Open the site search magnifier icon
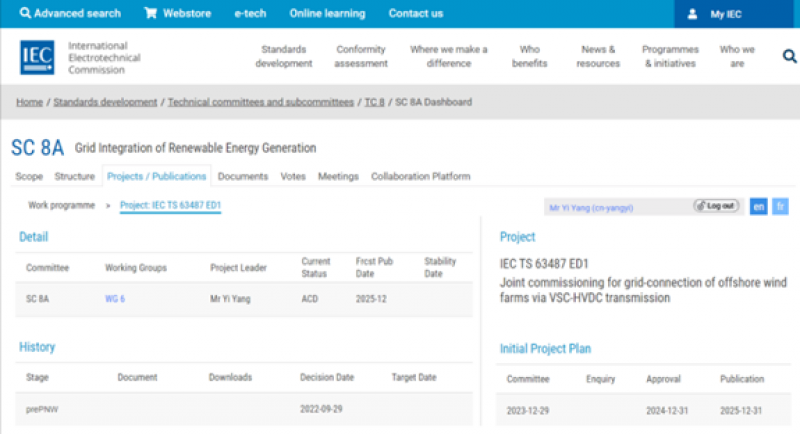This screenshot has height=434, width=800. tap(789, 57)
